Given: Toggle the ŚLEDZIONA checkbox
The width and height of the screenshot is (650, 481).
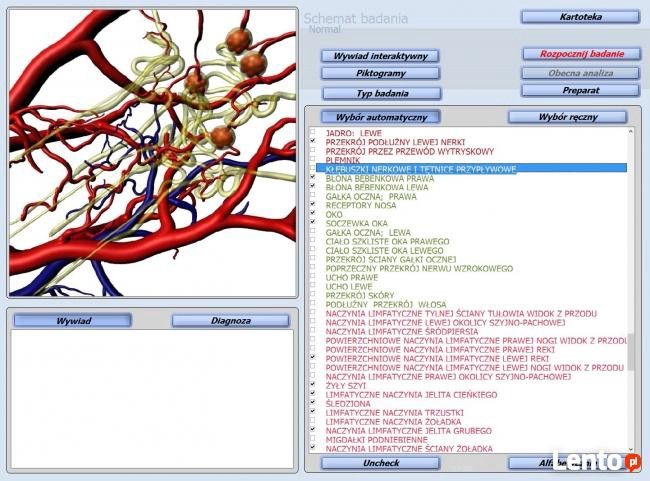Looking at the screenshot, I should click(x=313, y=402).
